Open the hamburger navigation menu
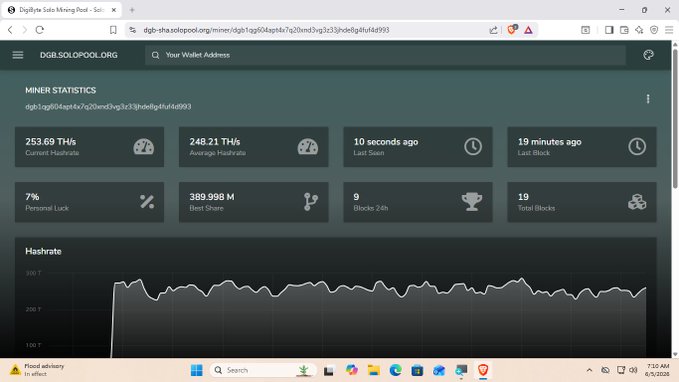Screen dimensions: 679x382 (x=18, y=55)
